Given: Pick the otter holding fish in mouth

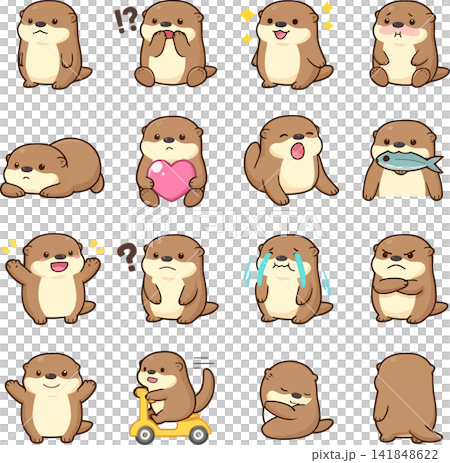Looking at the screenshot, I should (403, 161).
